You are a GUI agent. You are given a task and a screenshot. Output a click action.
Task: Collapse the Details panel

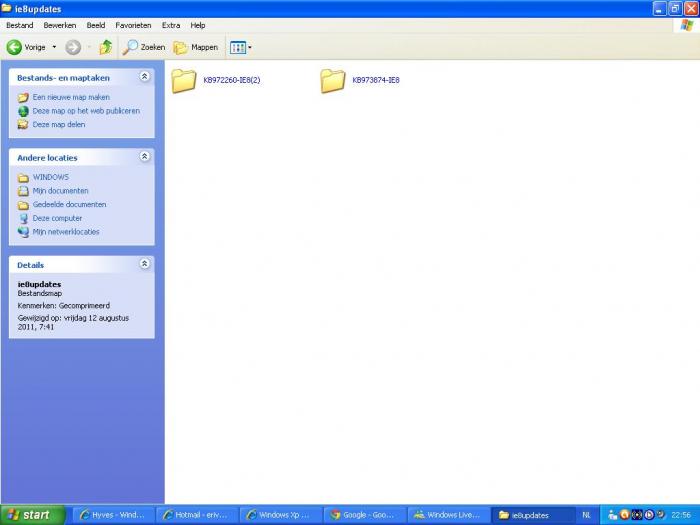coord(144,264)
